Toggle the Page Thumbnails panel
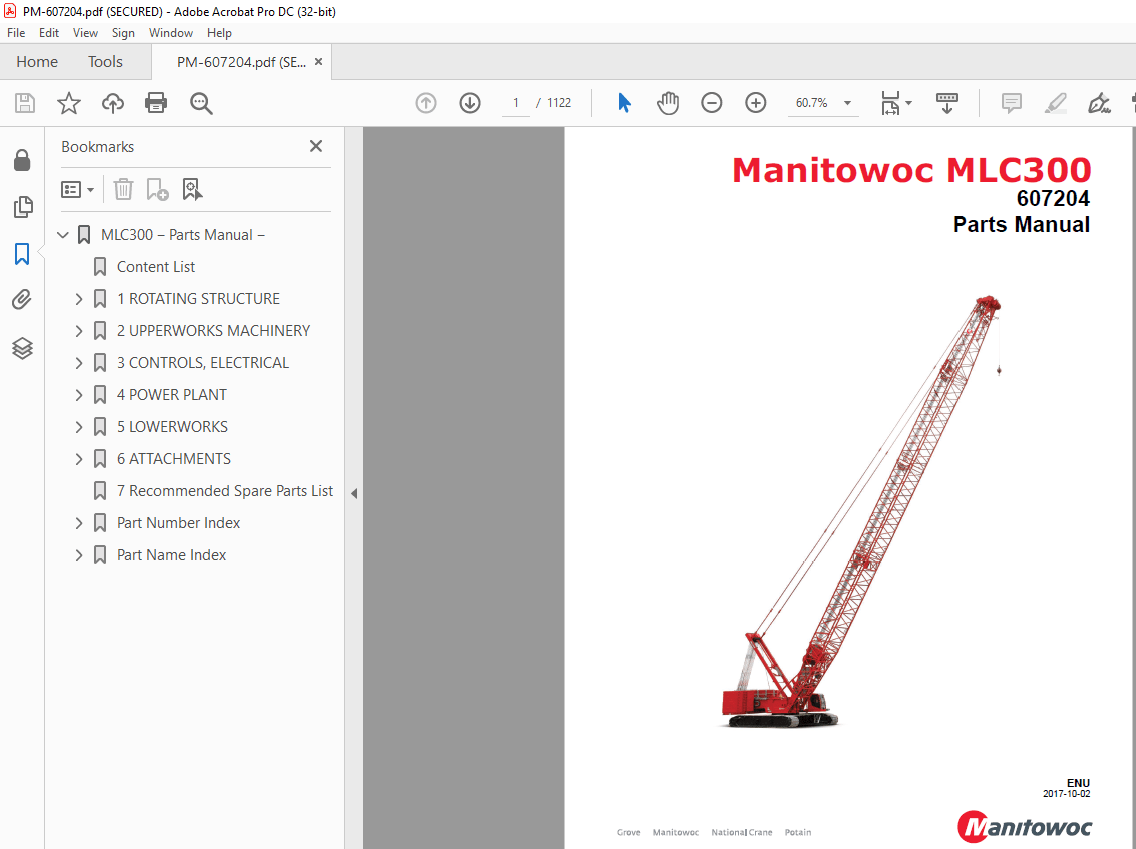1136x849 pixels. pyautogui.click(x=22, y=207)
